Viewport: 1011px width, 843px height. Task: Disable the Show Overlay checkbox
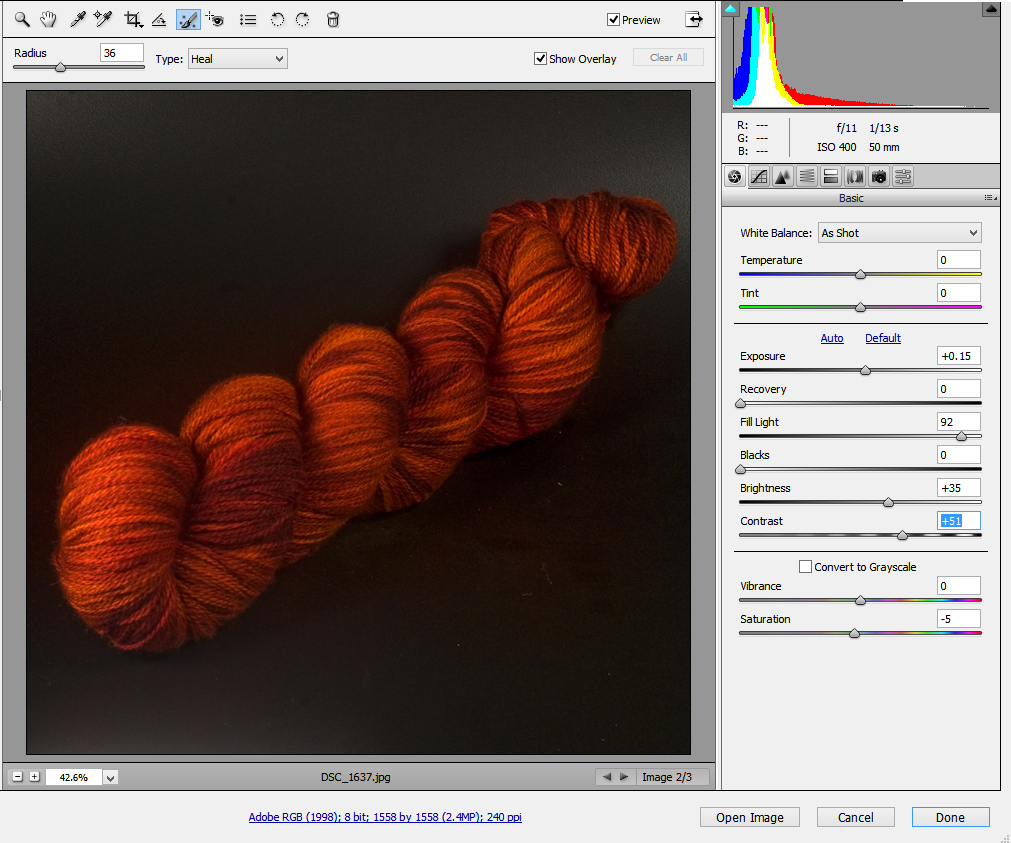coord(541,59)
